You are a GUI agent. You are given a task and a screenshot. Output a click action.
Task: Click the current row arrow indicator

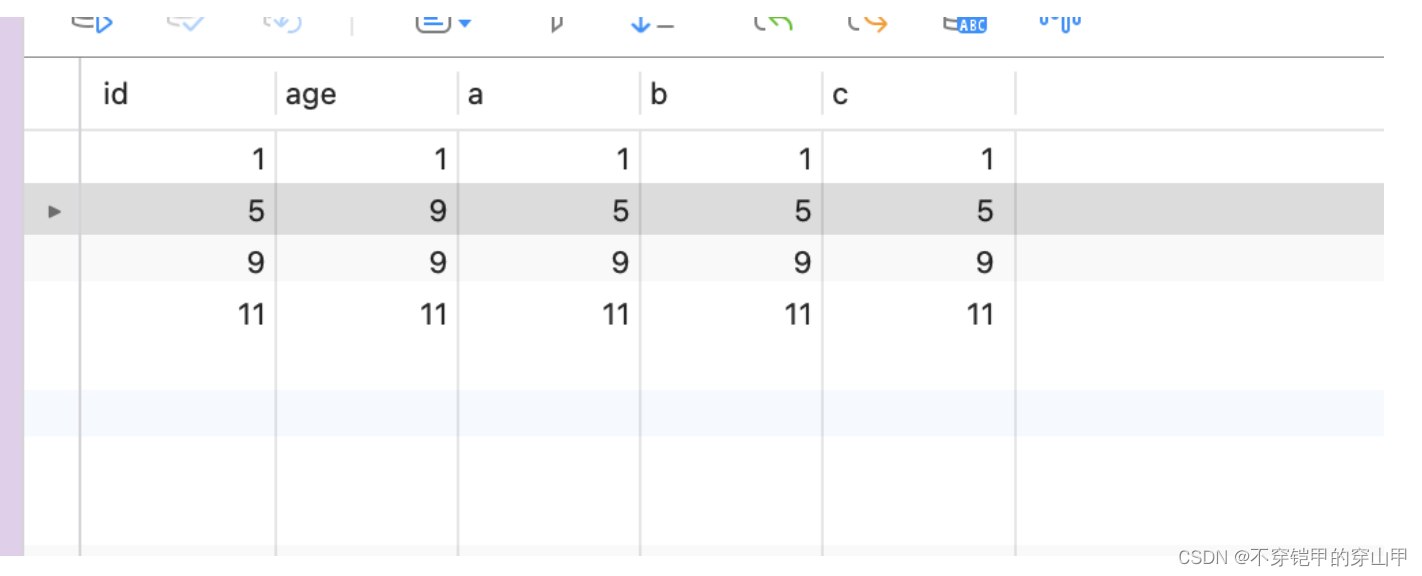[55, 211]
